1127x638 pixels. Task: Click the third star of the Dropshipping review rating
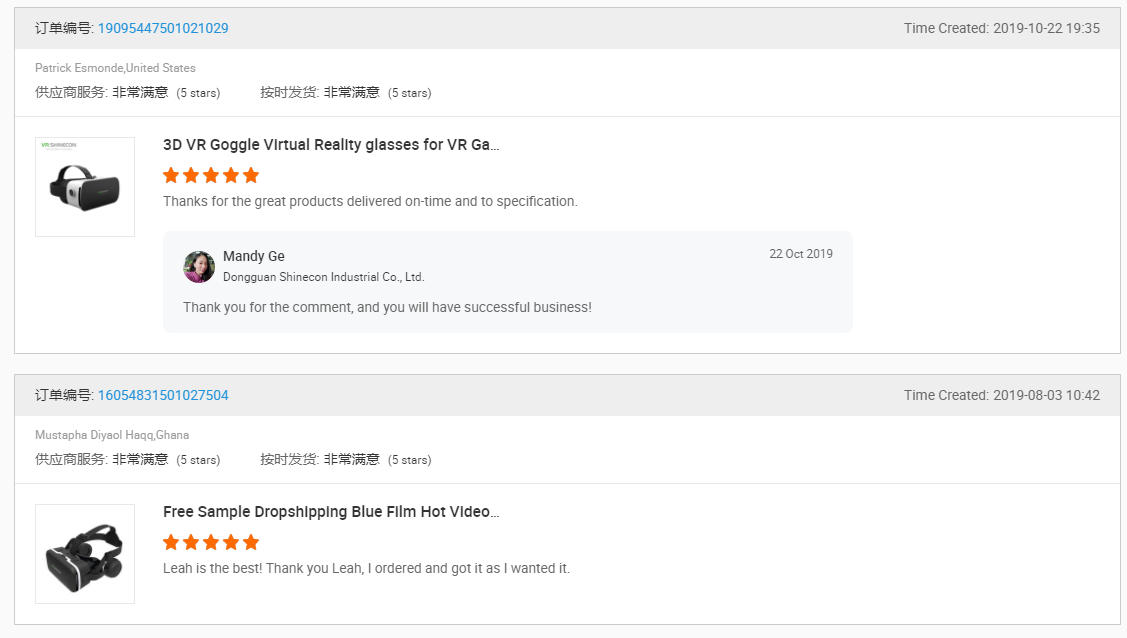click(211, 542)
